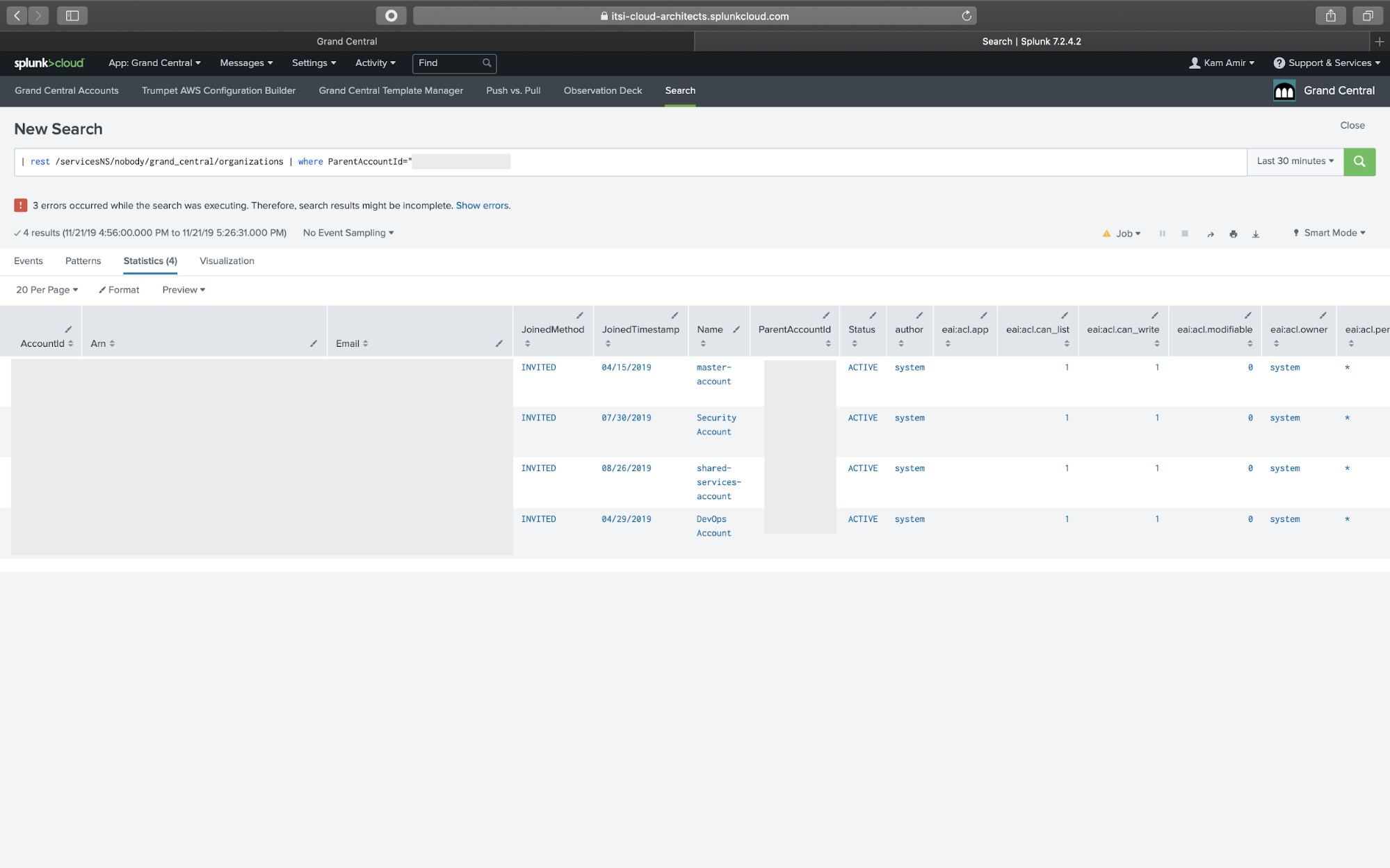Image resolution: width=1390 pixels, height=868 pixels.
Task: Click the DevOps Account name cell
Action: coord(714,526)
